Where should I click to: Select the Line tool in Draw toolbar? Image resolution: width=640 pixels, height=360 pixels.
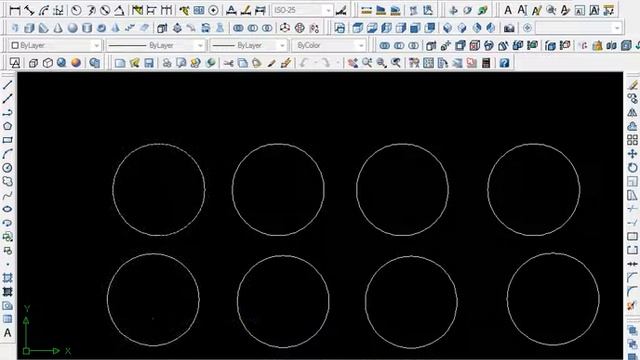pos(7,85)
